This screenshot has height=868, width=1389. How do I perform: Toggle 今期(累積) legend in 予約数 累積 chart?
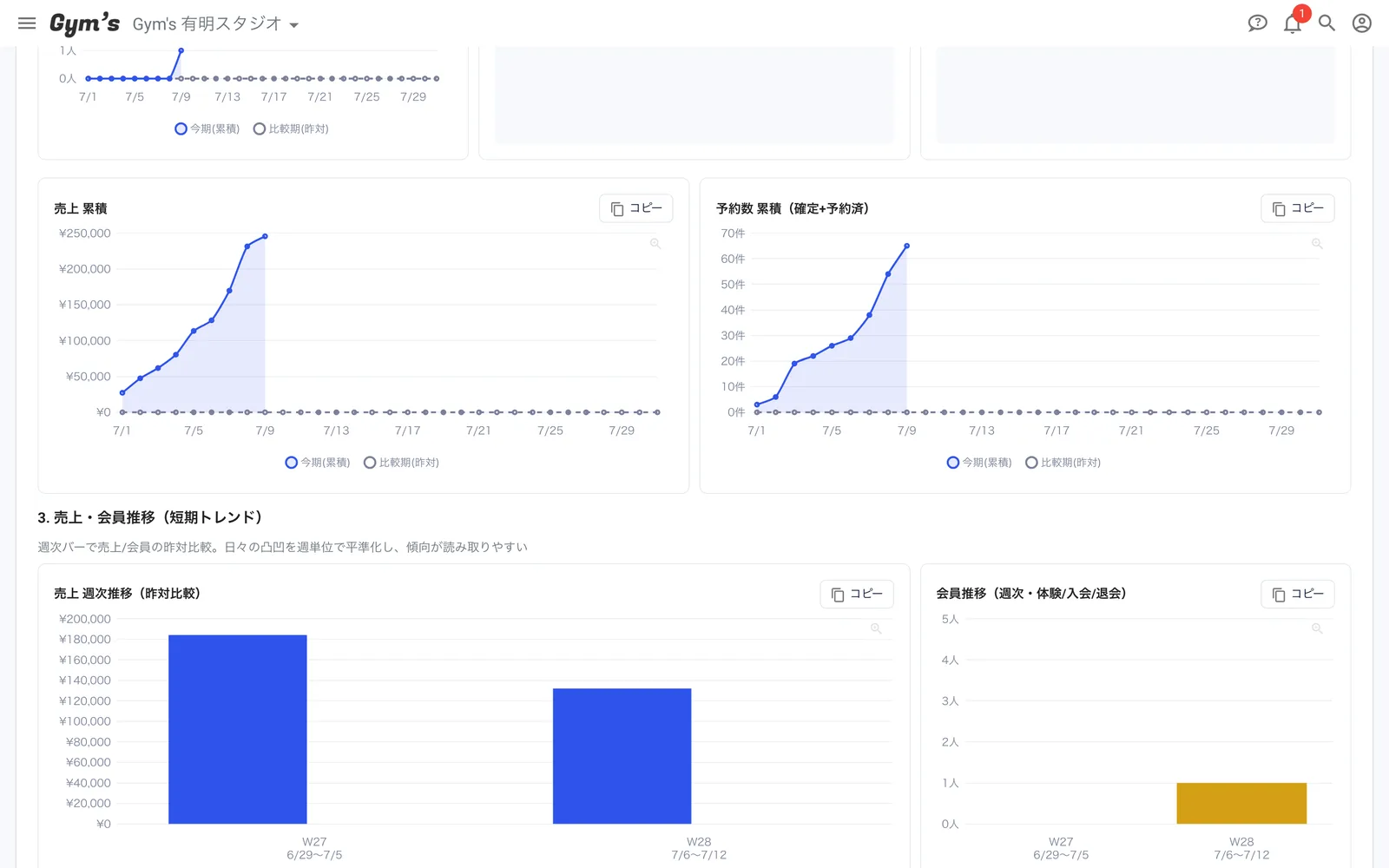[x=979, y=463]
